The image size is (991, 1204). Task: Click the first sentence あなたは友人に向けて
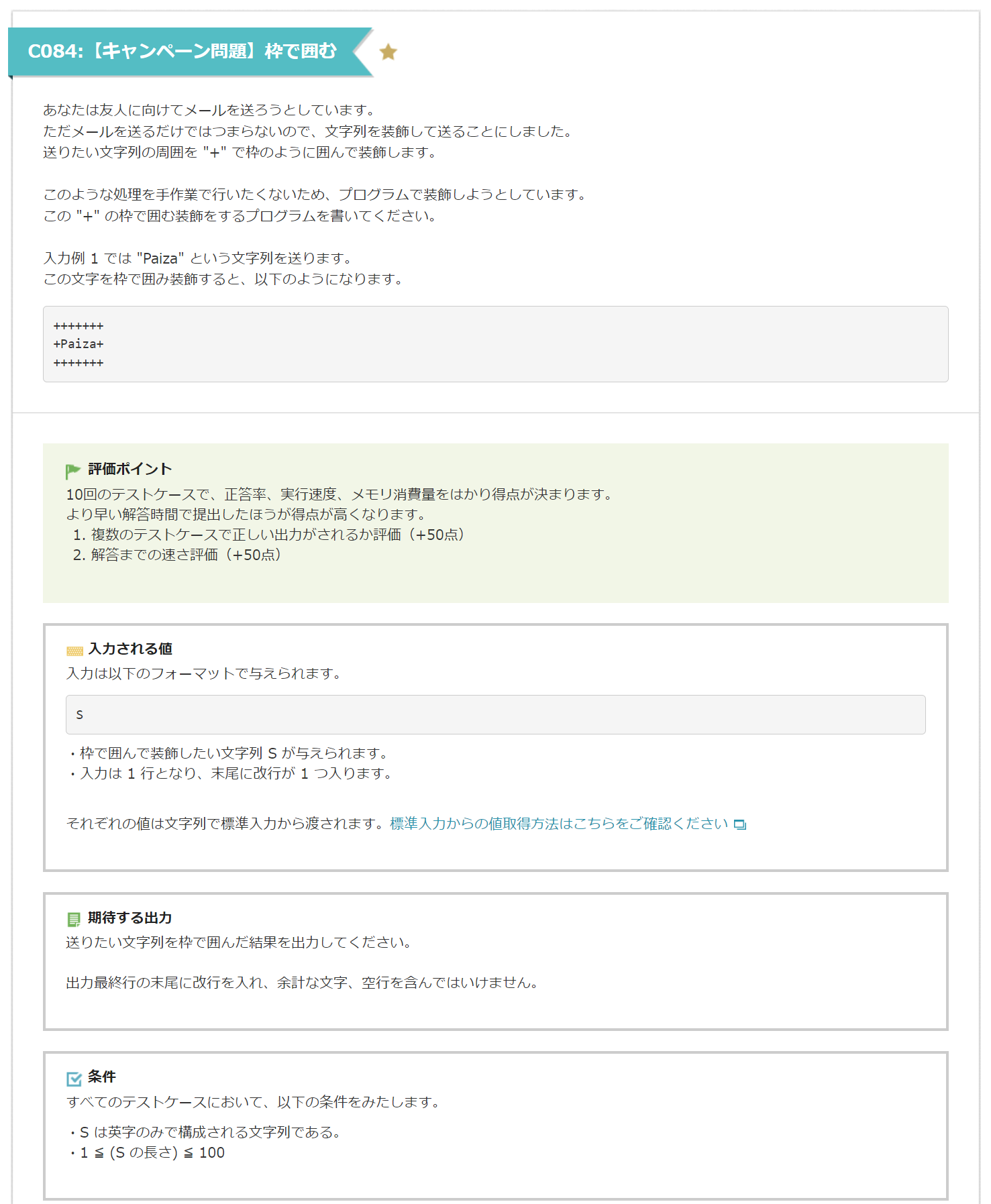point(209,110)
